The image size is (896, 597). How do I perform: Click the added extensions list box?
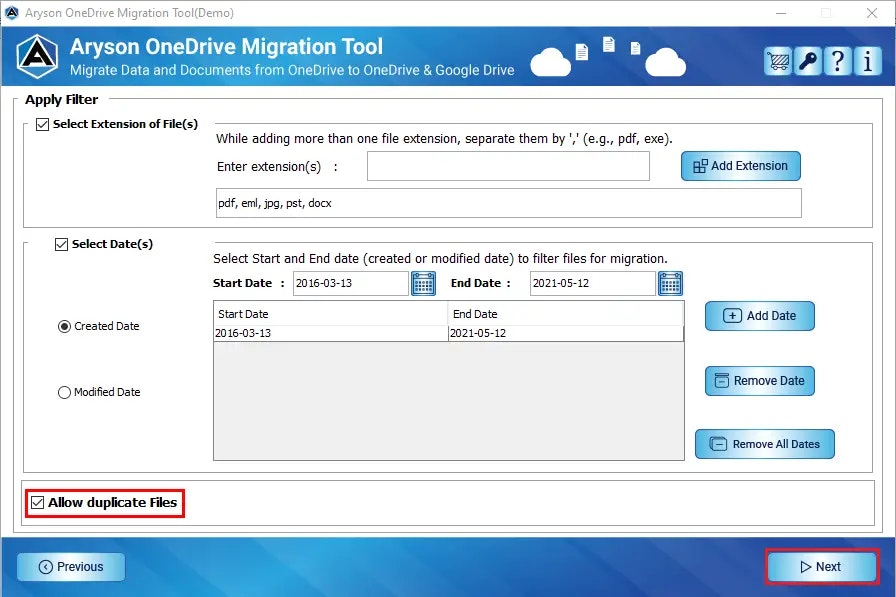click(509, 203)
